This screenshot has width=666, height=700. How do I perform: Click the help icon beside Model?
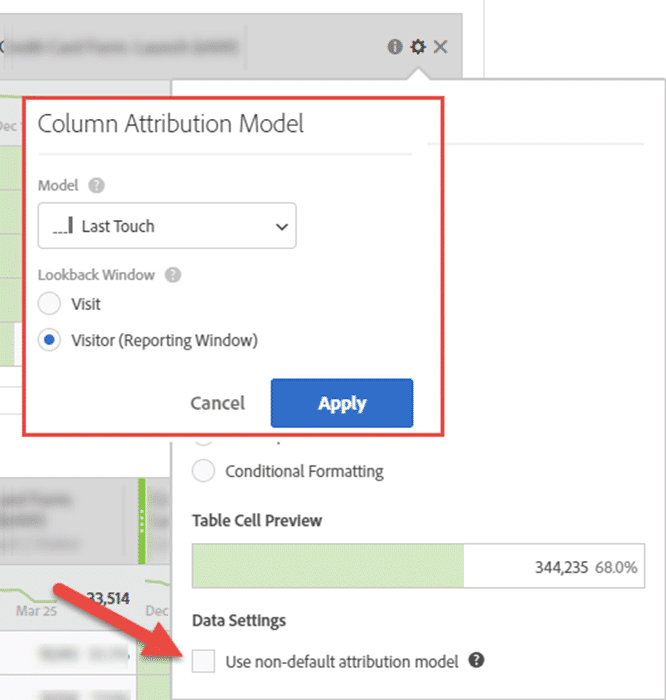coord(96,186)
